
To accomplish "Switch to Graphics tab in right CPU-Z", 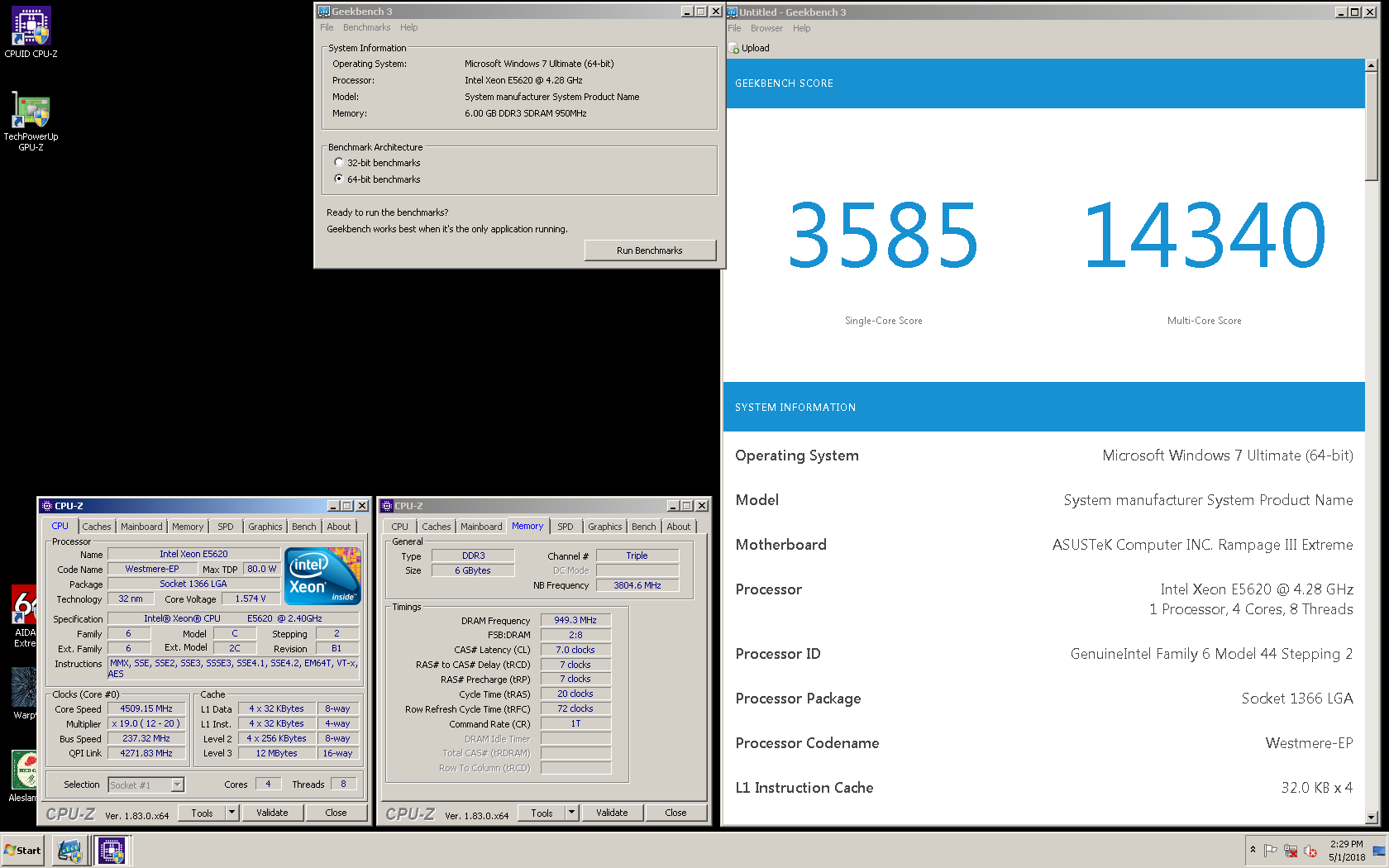I will click(x=605, y=527).
